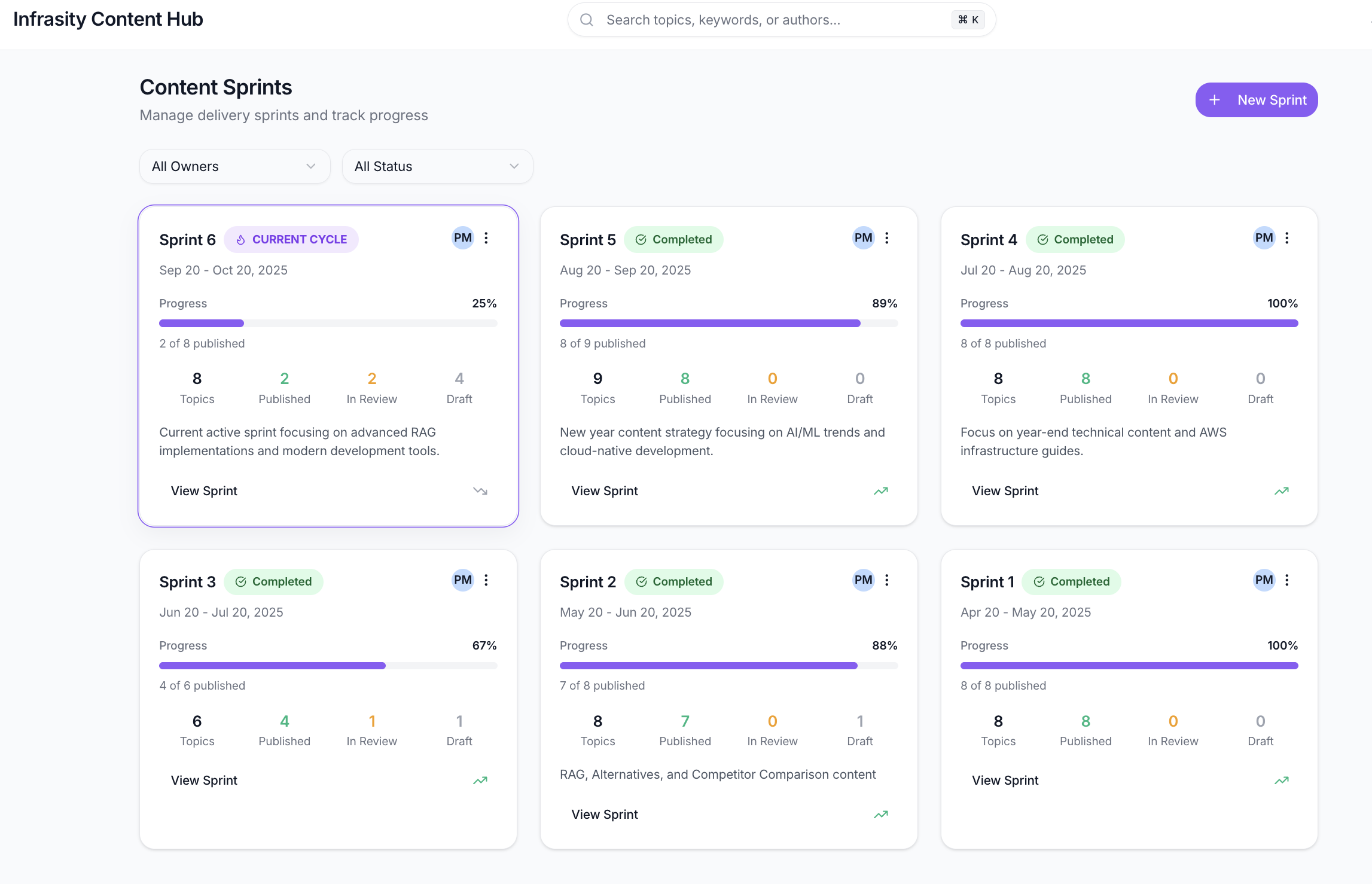Screen dimensions: 1372x884
Task: Click the Completed badge on Sprint 1
Action: click(1071, 581)
